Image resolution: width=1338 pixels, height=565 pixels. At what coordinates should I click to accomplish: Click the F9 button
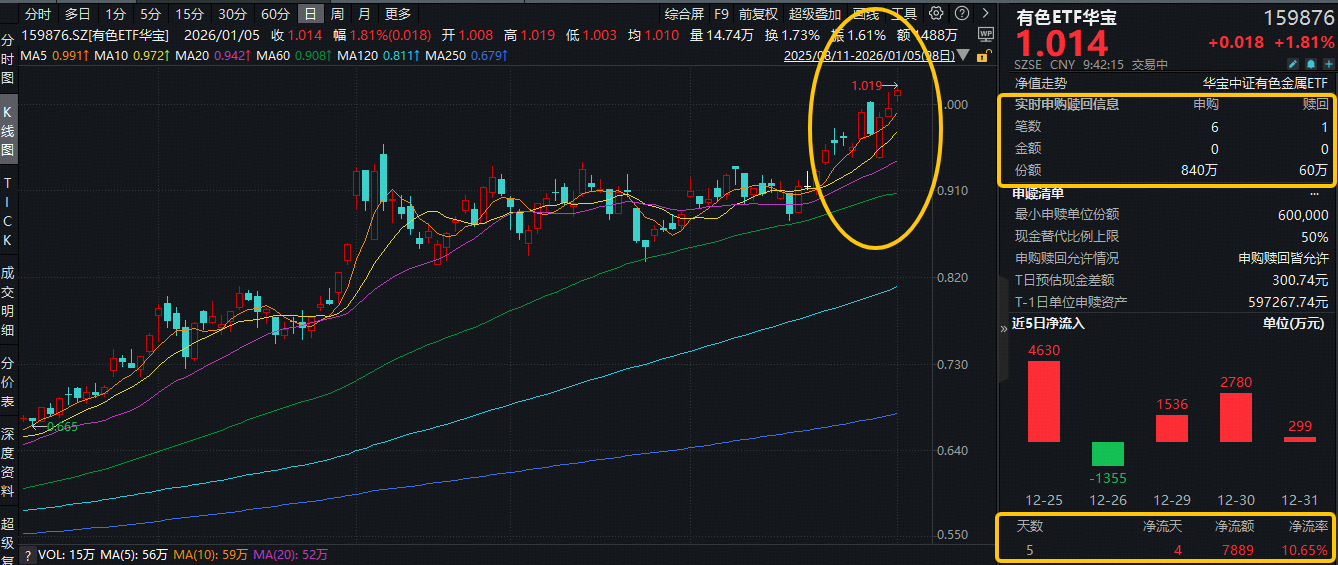[x=721, y=14]
